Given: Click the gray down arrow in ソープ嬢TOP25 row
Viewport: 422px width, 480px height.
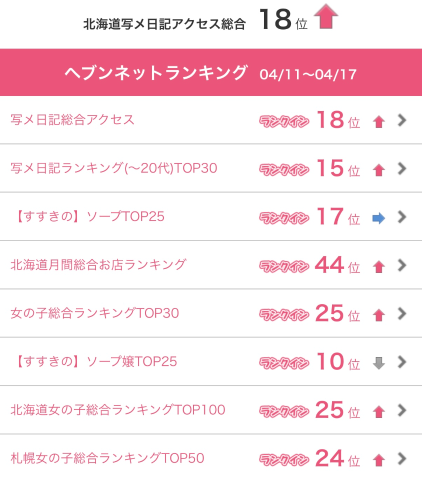Looking at the screenshot, I should pyautogui.click(x=379, y=363).
